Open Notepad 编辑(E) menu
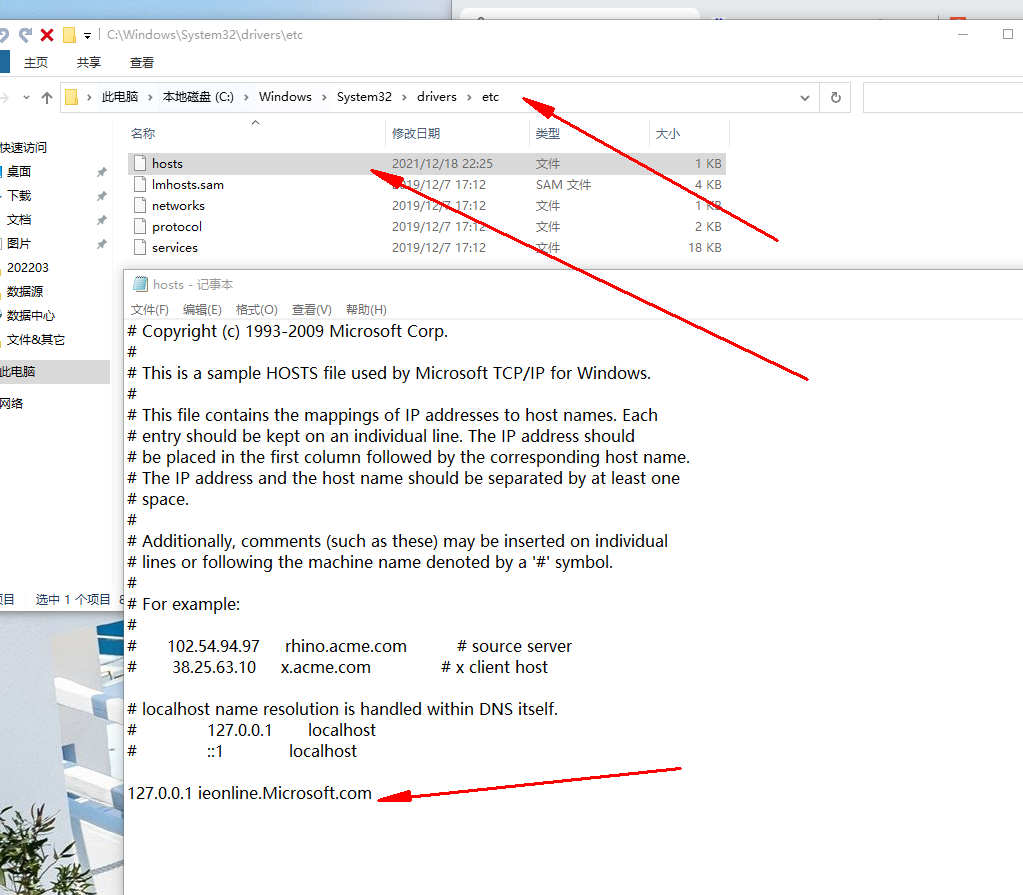Image resolution: width=1023 pixels, height=895 pixels. pos(202,310)
